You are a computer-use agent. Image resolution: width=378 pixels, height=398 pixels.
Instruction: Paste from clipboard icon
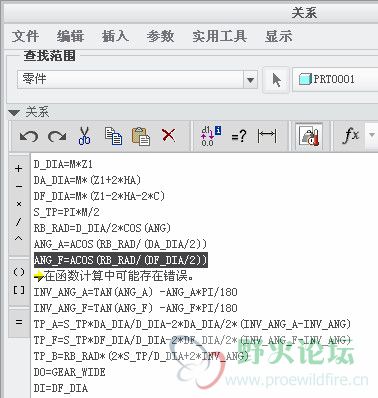point(141,136)
